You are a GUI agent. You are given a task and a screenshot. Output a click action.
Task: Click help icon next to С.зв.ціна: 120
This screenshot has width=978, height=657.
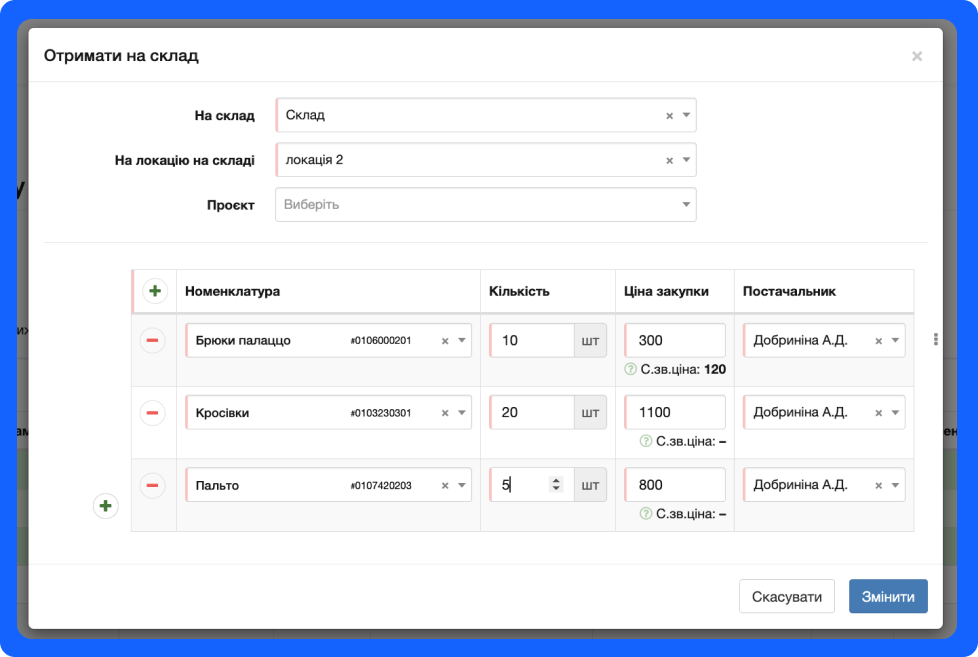tap(630, 369)
